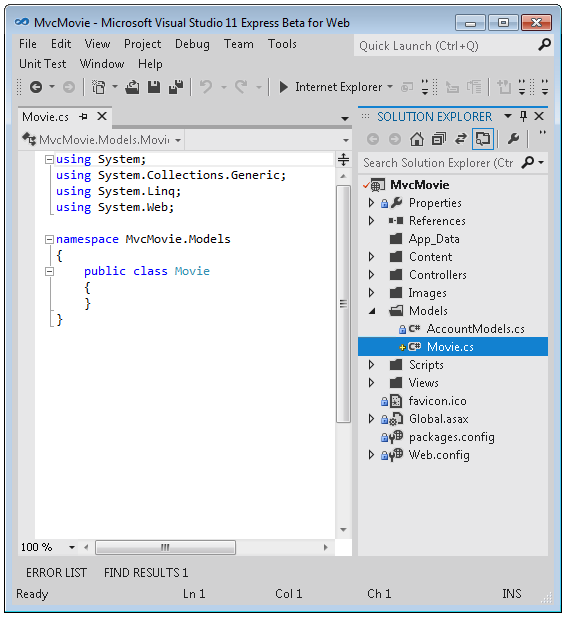Close the Movie.cs tab with the X
The width and height of the screenshot is (562, 619).
point(102,116)
